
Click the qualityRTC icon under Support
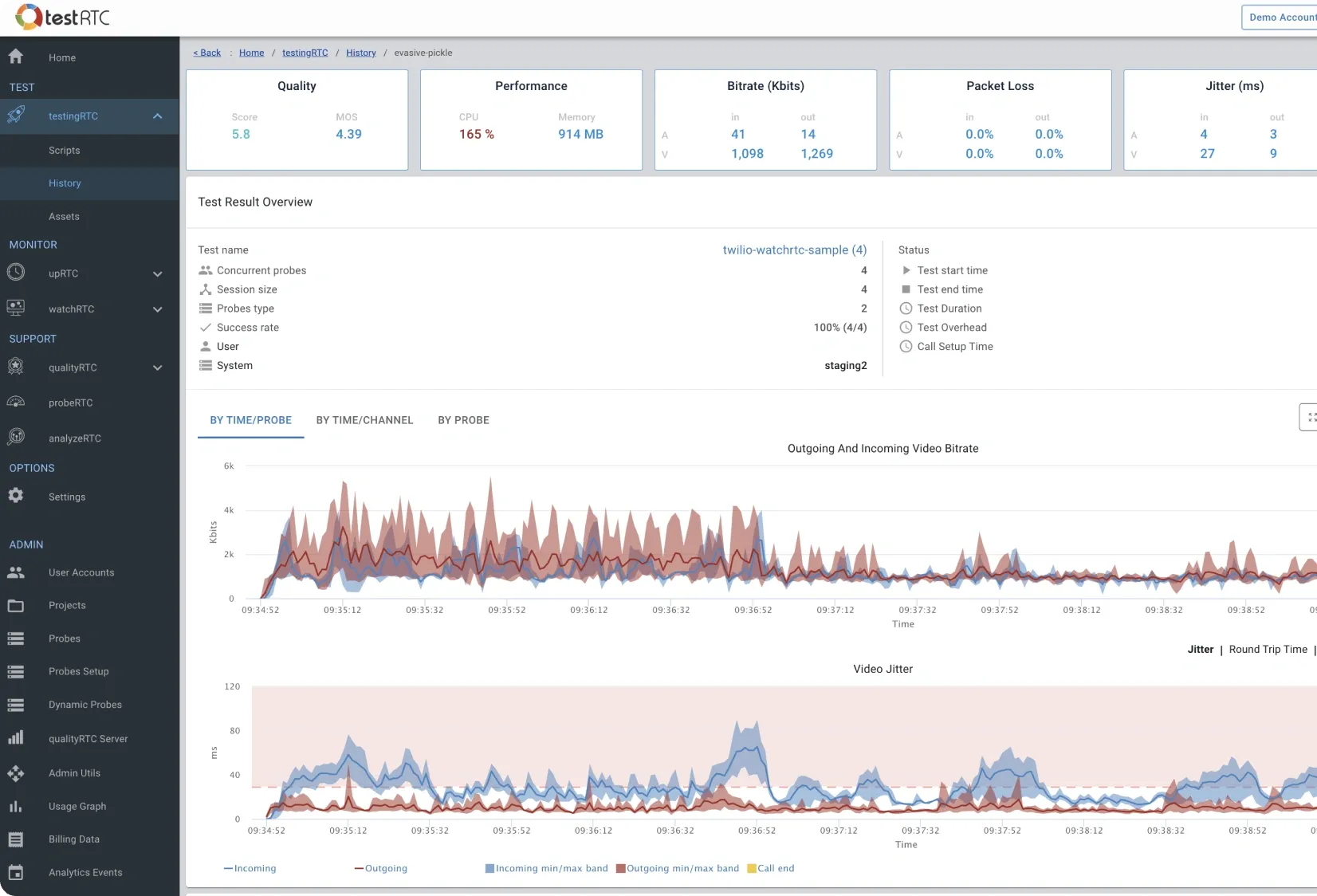point(16,367)
